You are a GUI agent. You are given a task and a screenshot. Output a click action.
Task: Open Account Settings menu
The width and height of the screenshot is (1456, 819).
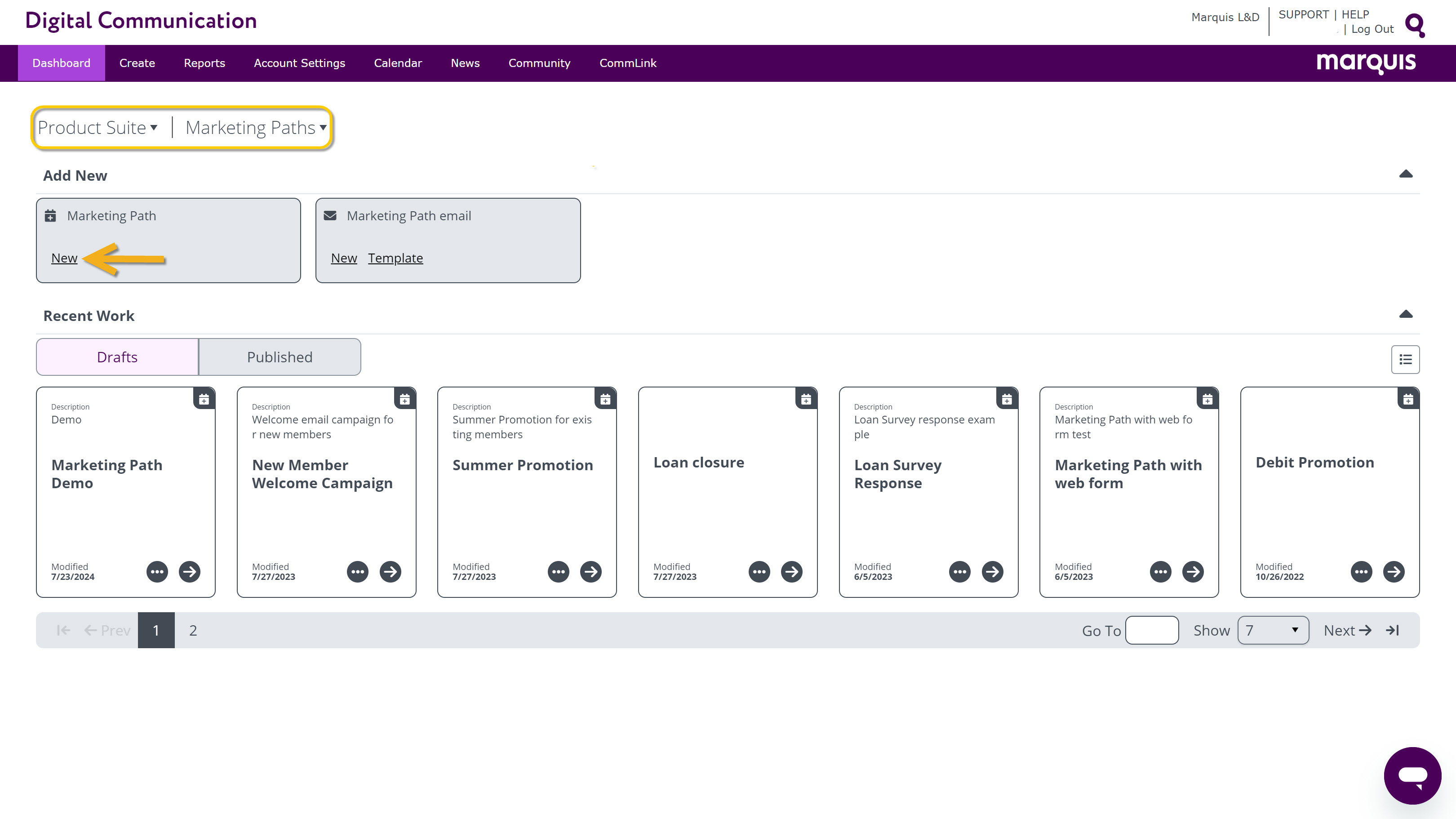click(x=299, y=63)
